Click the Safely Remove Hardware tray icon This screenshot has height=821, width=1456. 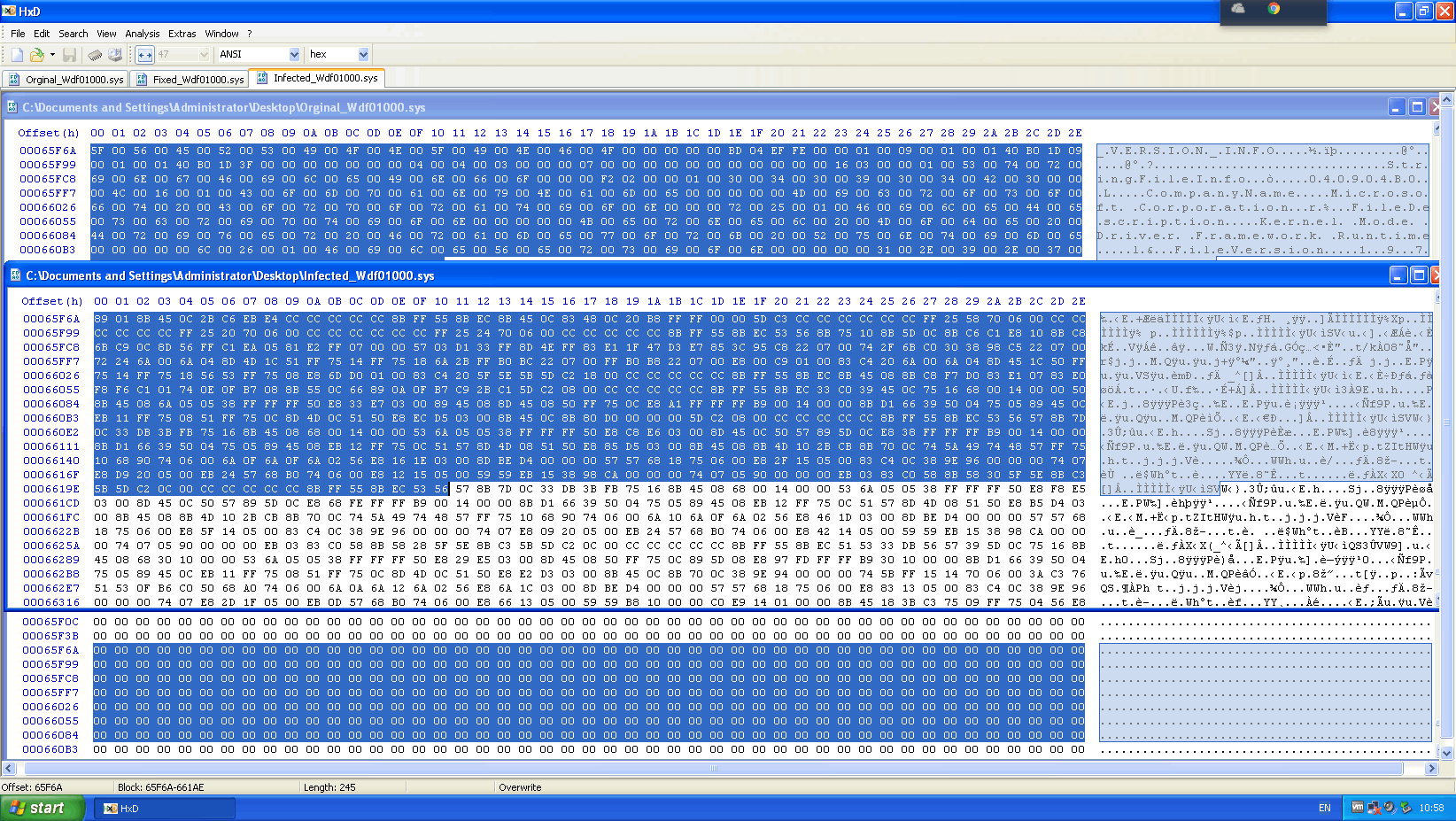click(x=1406, y=808)
